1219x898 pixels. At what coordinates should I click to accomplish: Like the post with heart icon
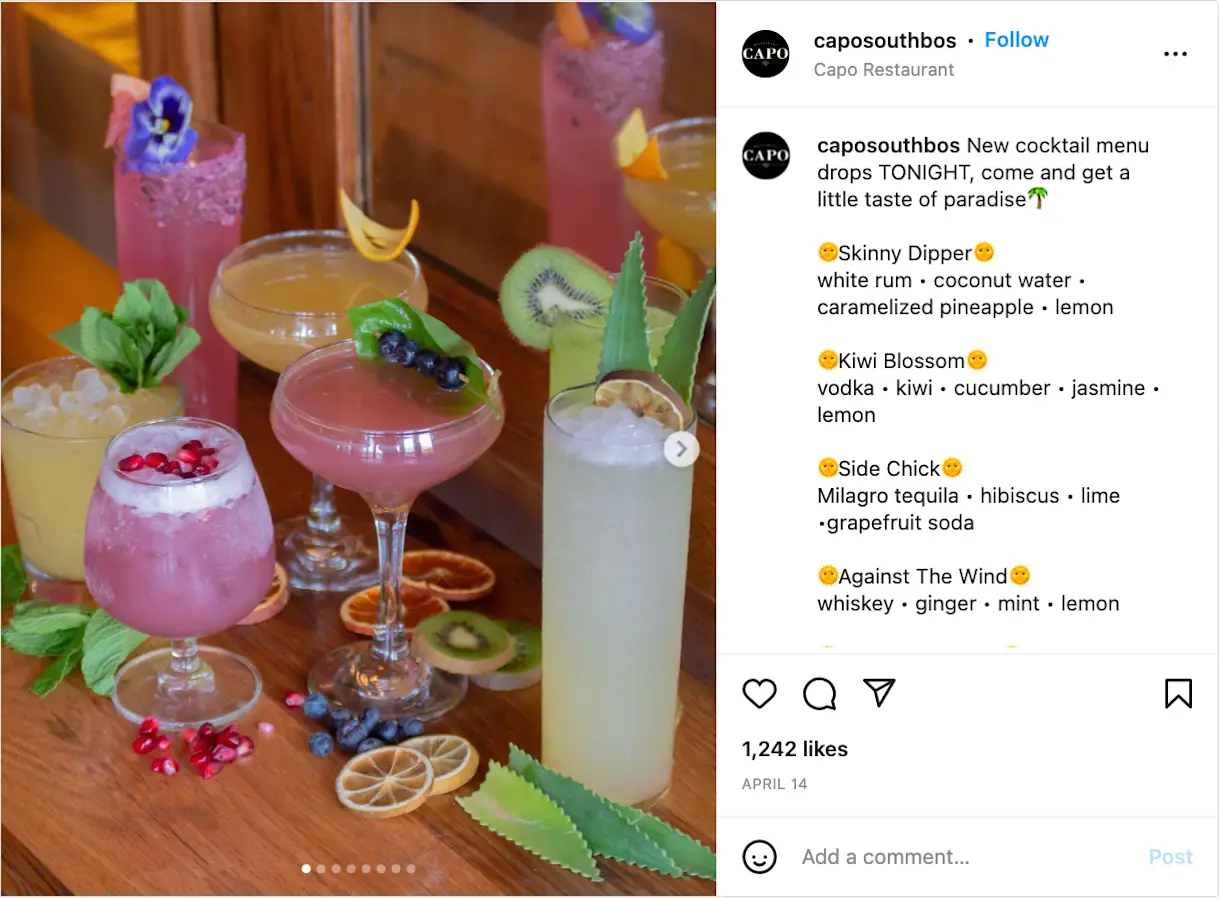(x=760, y=693)
